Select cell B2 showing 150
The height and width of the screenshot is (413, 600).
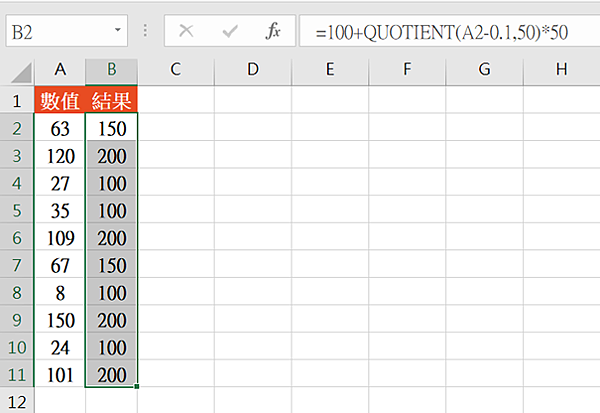point(111,128)
